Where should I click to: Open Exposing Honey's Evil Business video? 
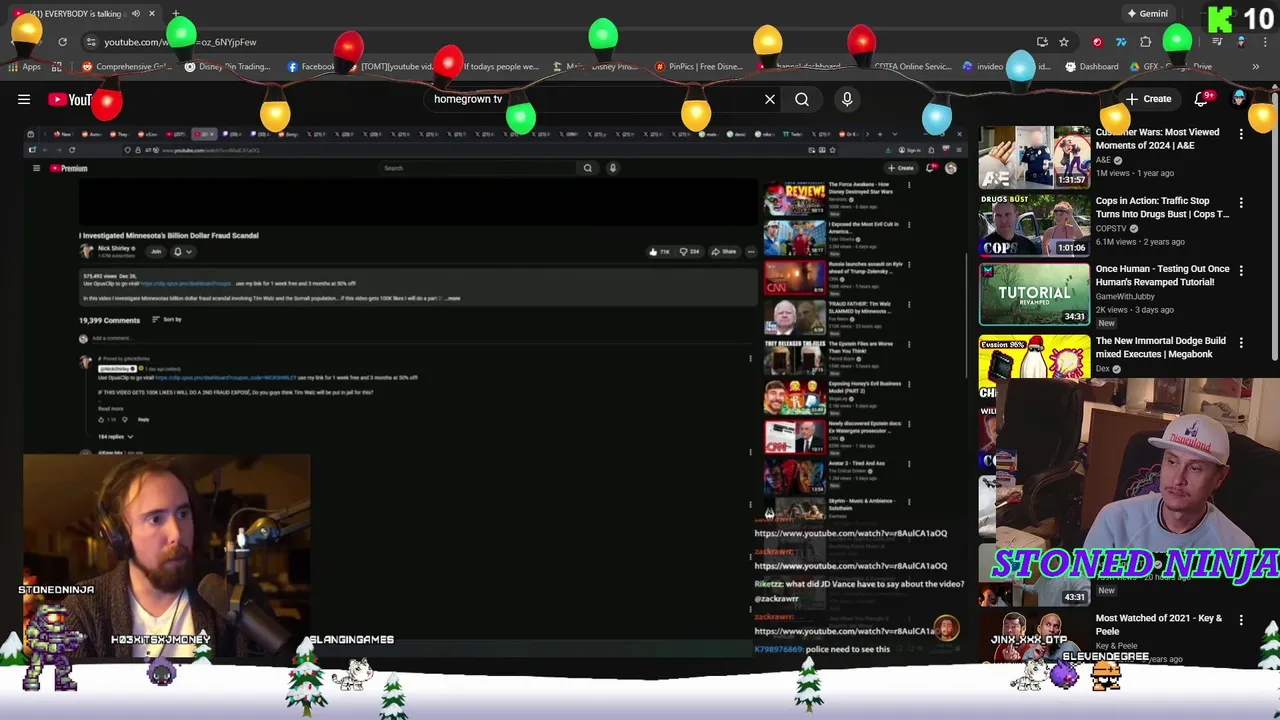795,398
